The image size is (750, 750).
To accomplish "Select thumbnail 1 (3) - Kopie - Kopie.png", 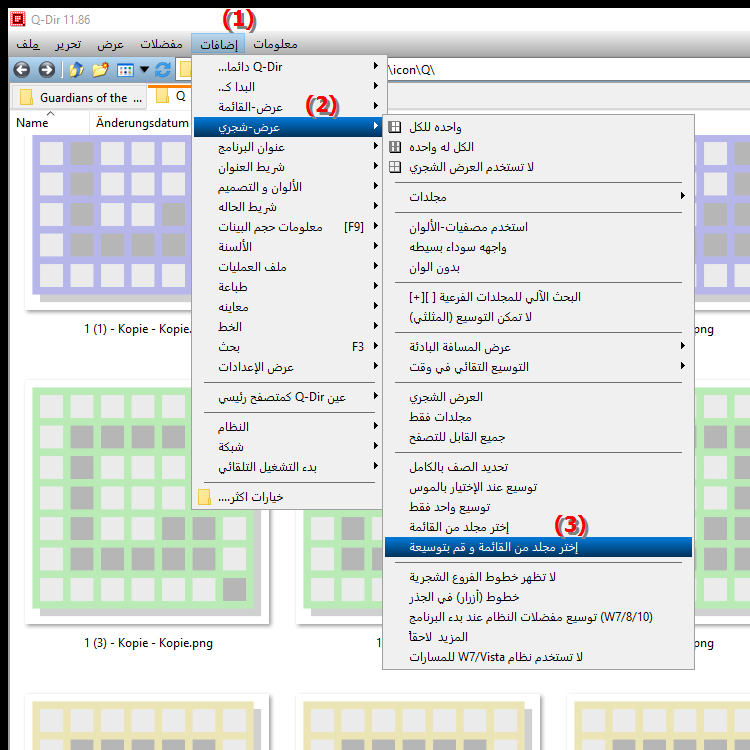I will tap(148, 502).
